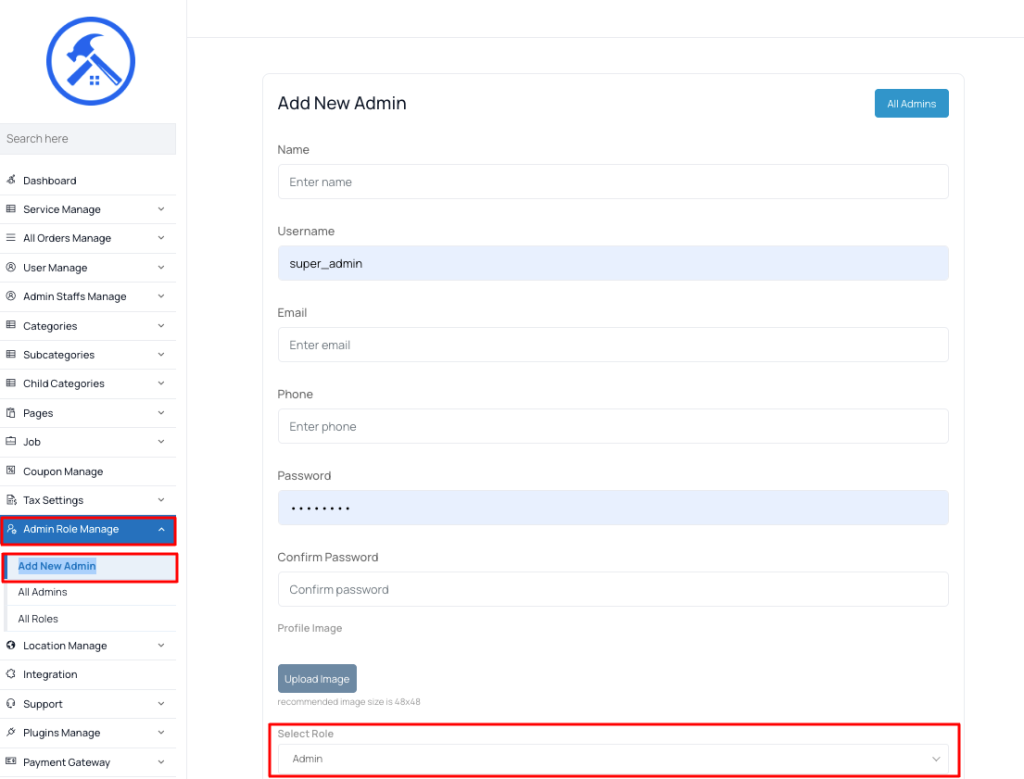Focus the Confirm Password field

click(x=613, y=589)
